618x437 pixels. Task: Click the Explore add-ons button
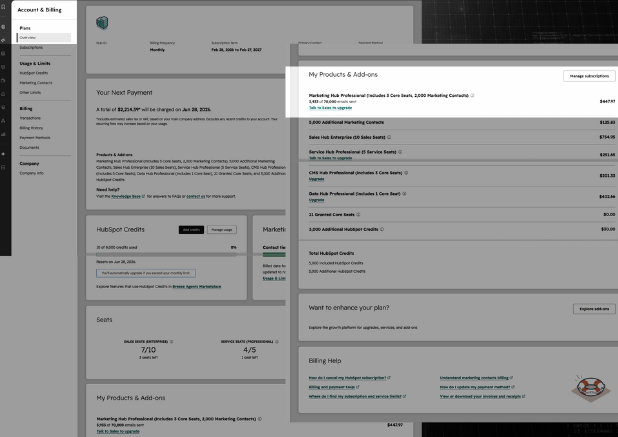[594, 309]
